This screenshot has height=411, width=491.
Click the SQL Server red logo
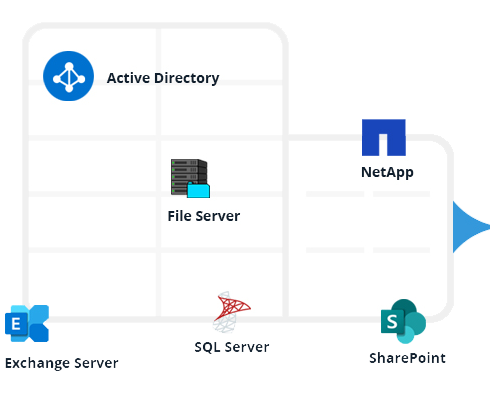tap(231, 312)
